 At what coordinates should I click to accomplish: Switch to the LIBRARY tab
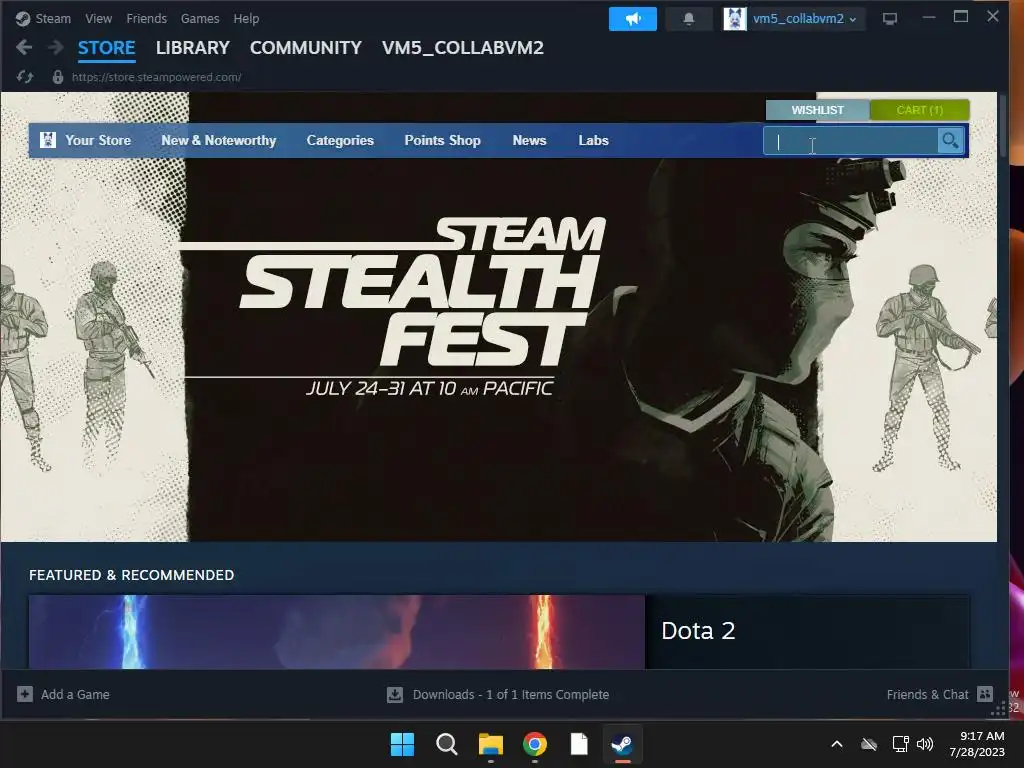(x=193, y=48)
